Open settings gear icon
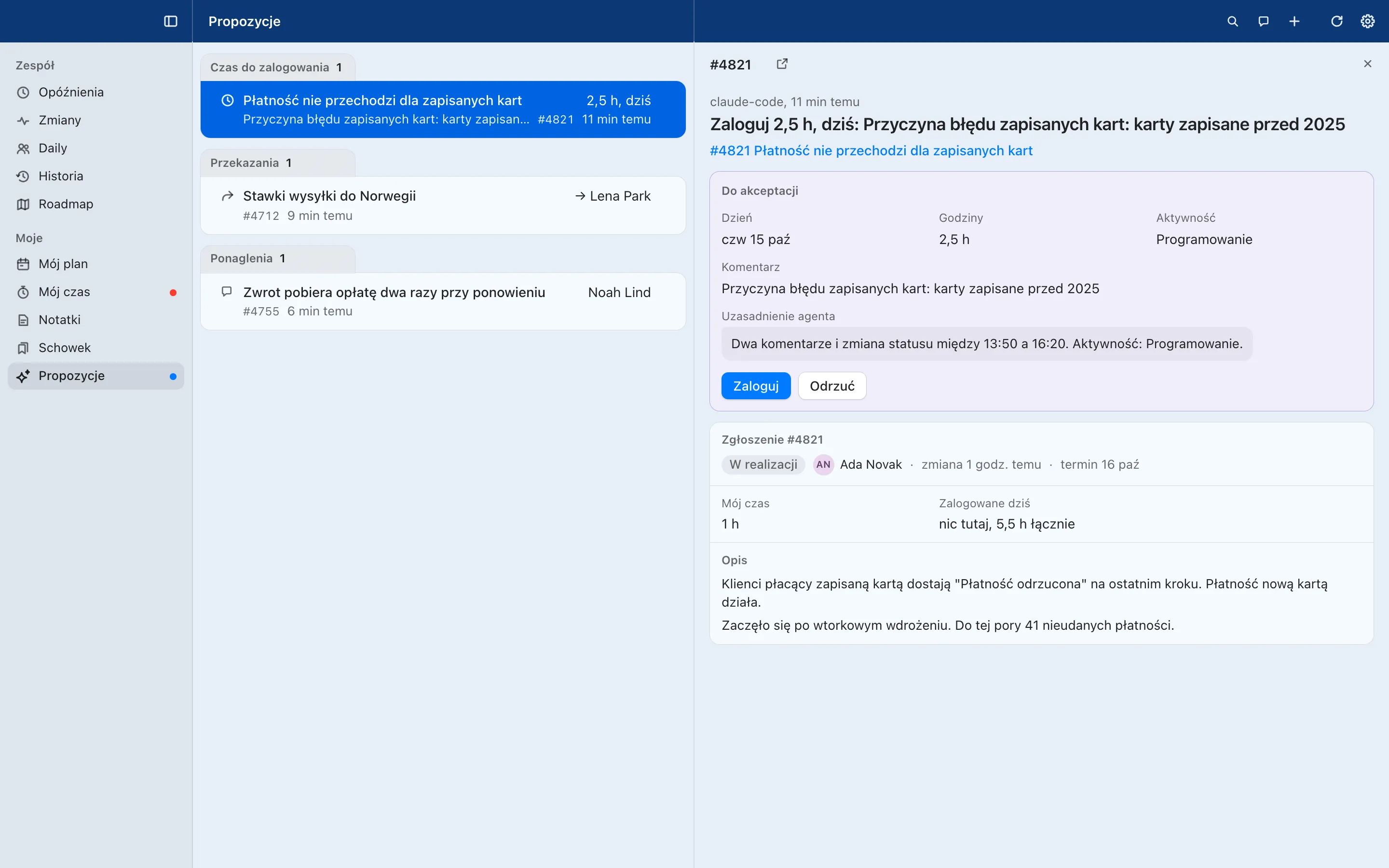This screenshot has height=868, width=1389. pyautogui.click(x=1368, y=21)
